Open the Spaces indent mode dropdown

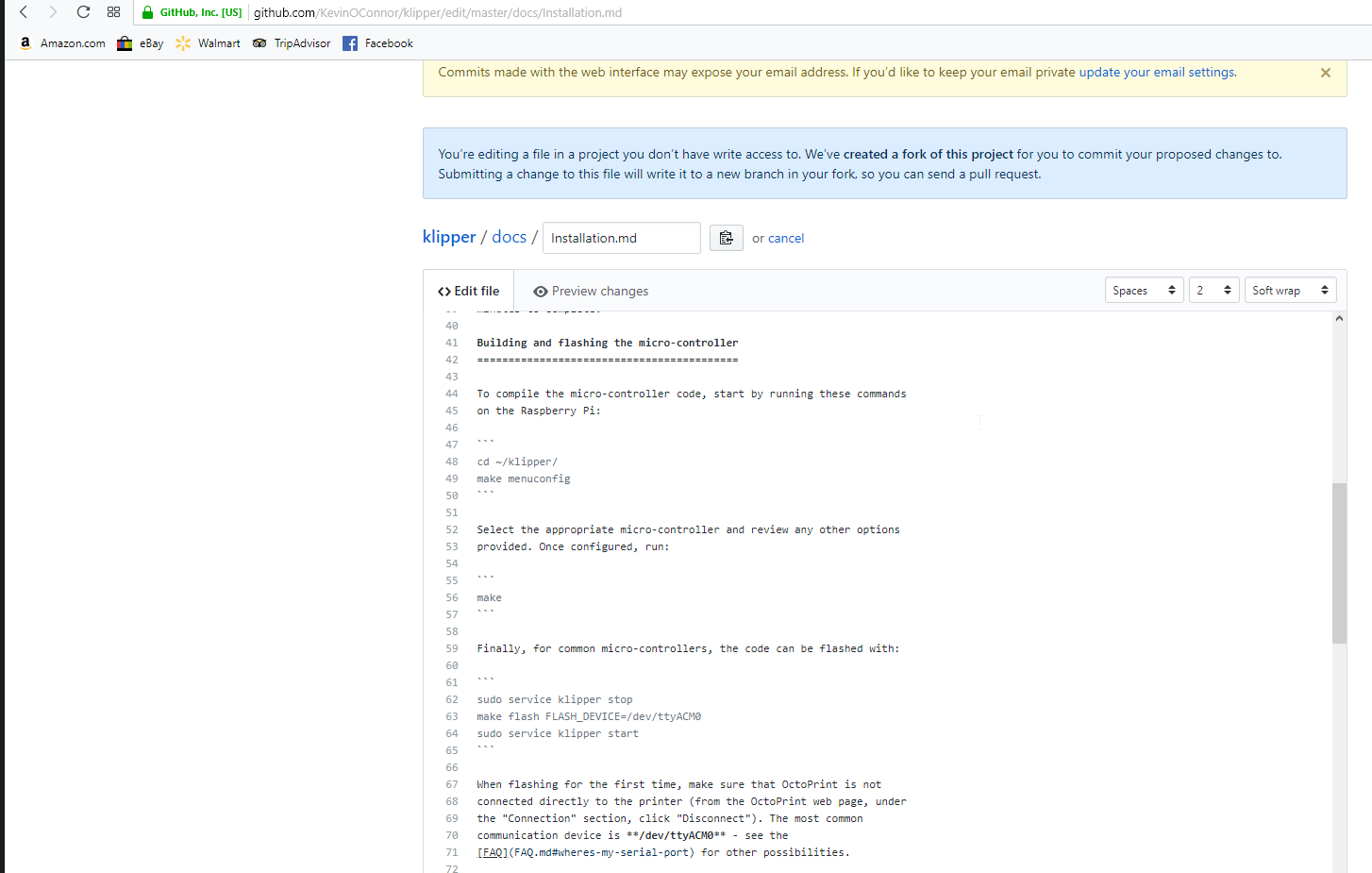click(1145, 291)
